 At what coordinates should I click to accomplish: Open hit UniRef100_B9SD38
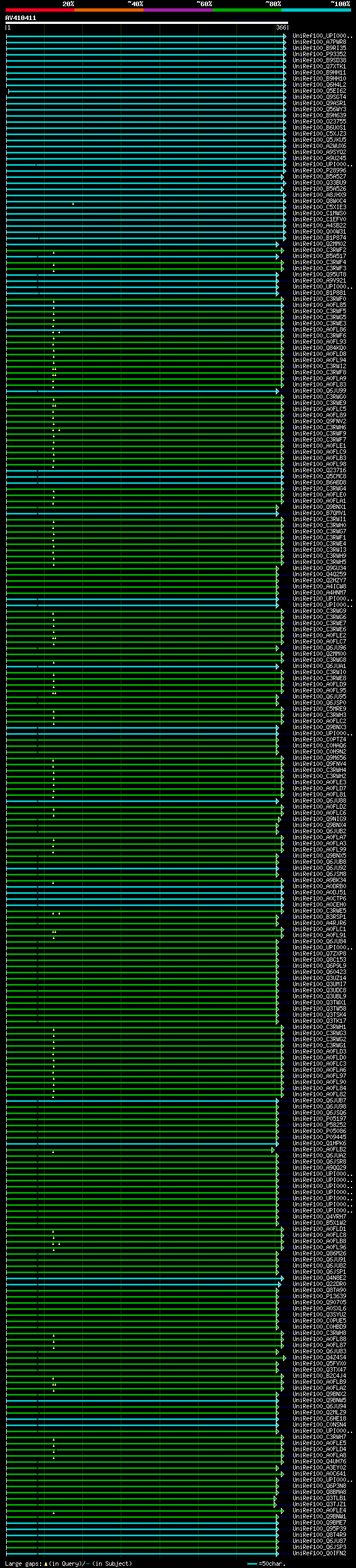[319, 60]
